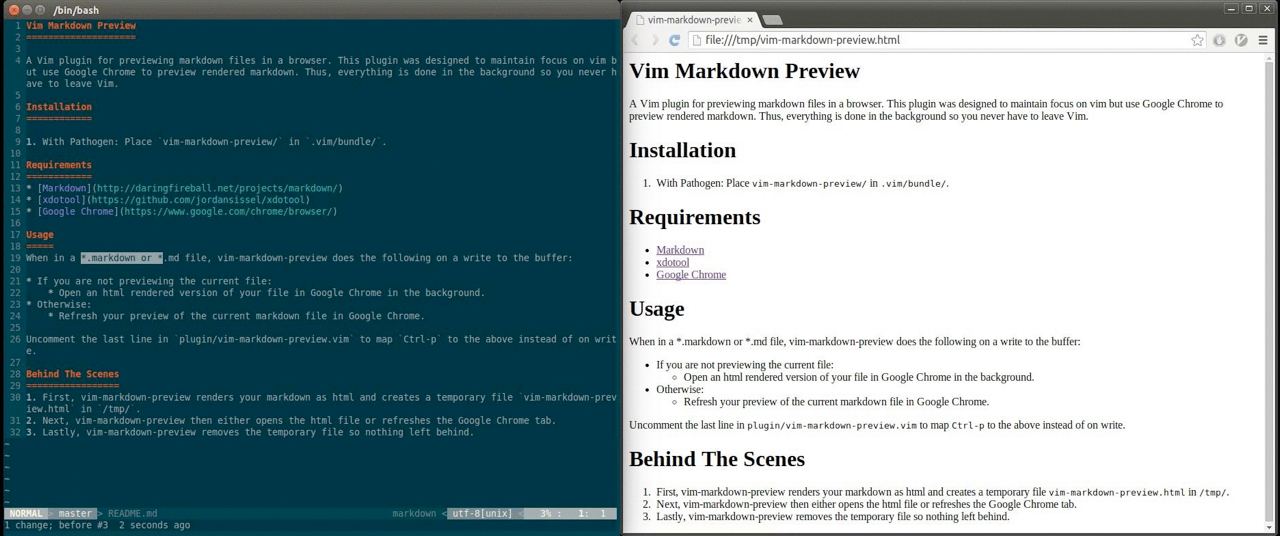
Task: Click "Vim Markdown Preview" title on Vim line 1
Action: click(x=81, y=26)
